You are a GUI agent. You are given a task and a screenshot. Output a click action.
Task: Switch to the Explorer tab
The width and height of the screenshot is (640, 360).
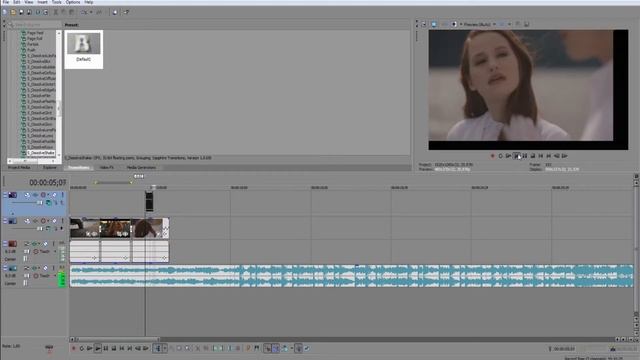click(x=50, y=168)
